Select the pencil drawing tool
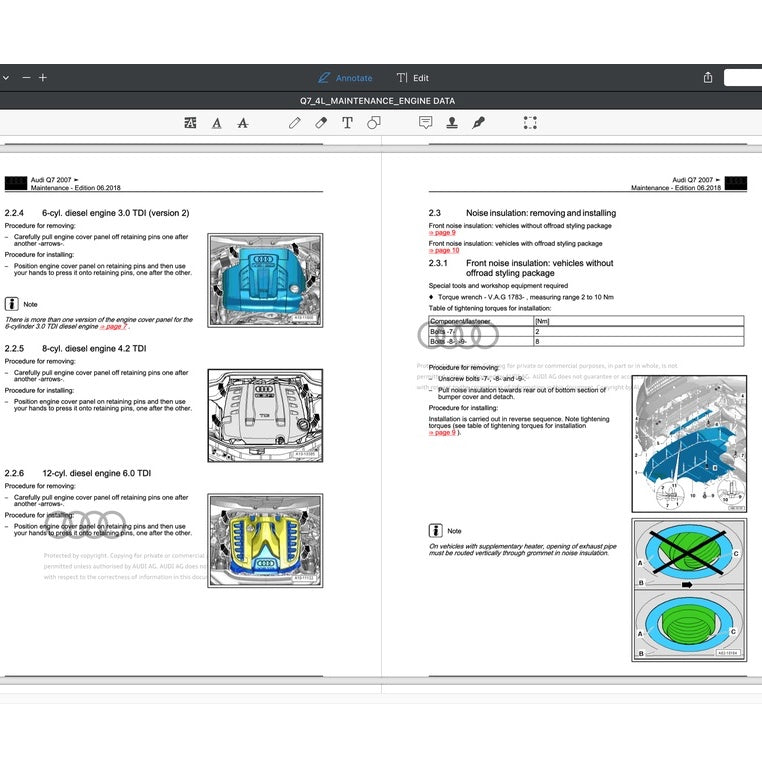This screenshot has height=762, width=762. (295, 123)
